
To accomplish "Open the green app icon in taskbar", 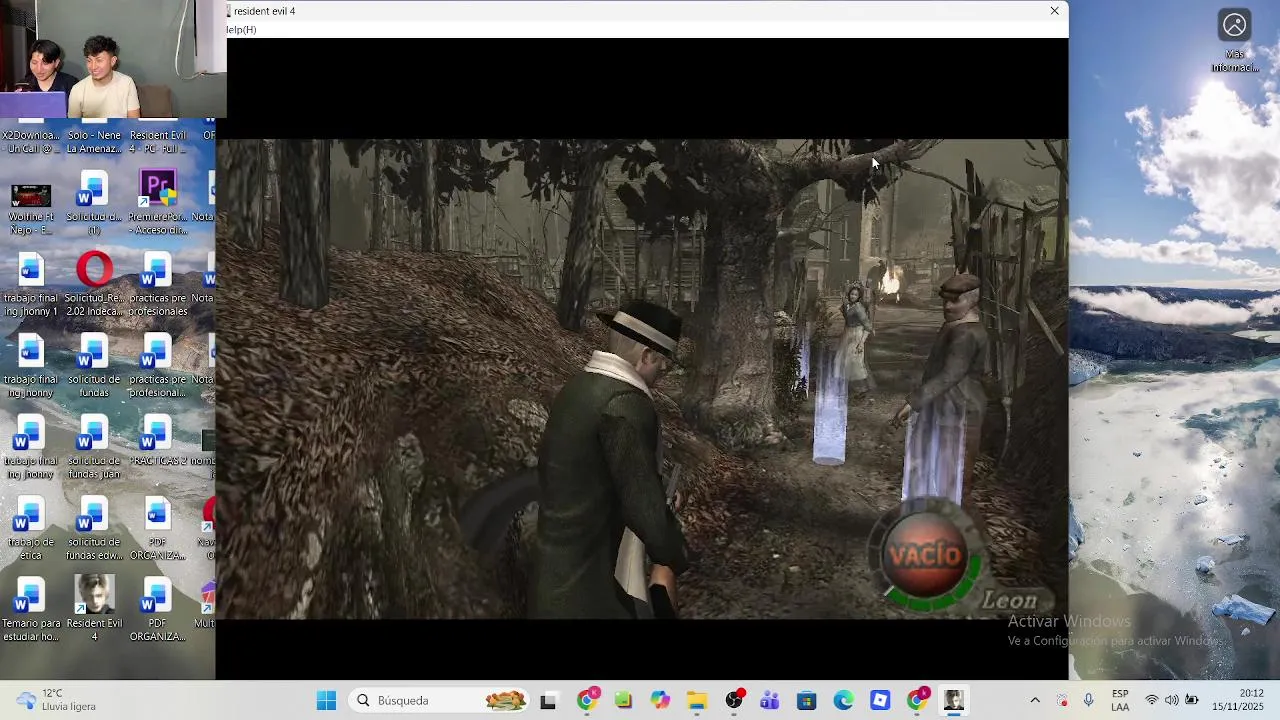I will click(623, 701).
